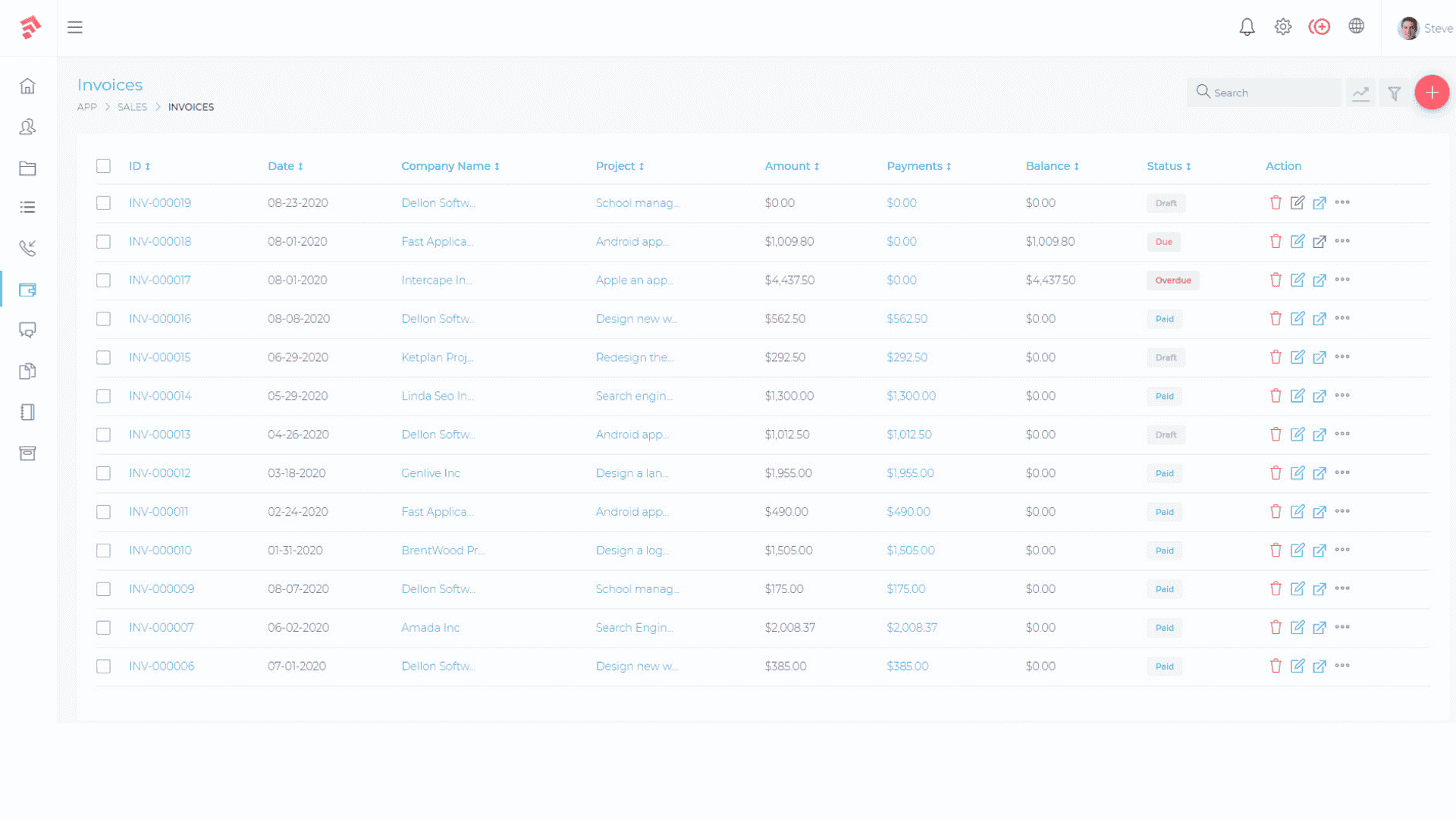Viewport: 1456px width, 819px height.
Task: Open settings gear in top bar
Action: tap(1283, 27)
